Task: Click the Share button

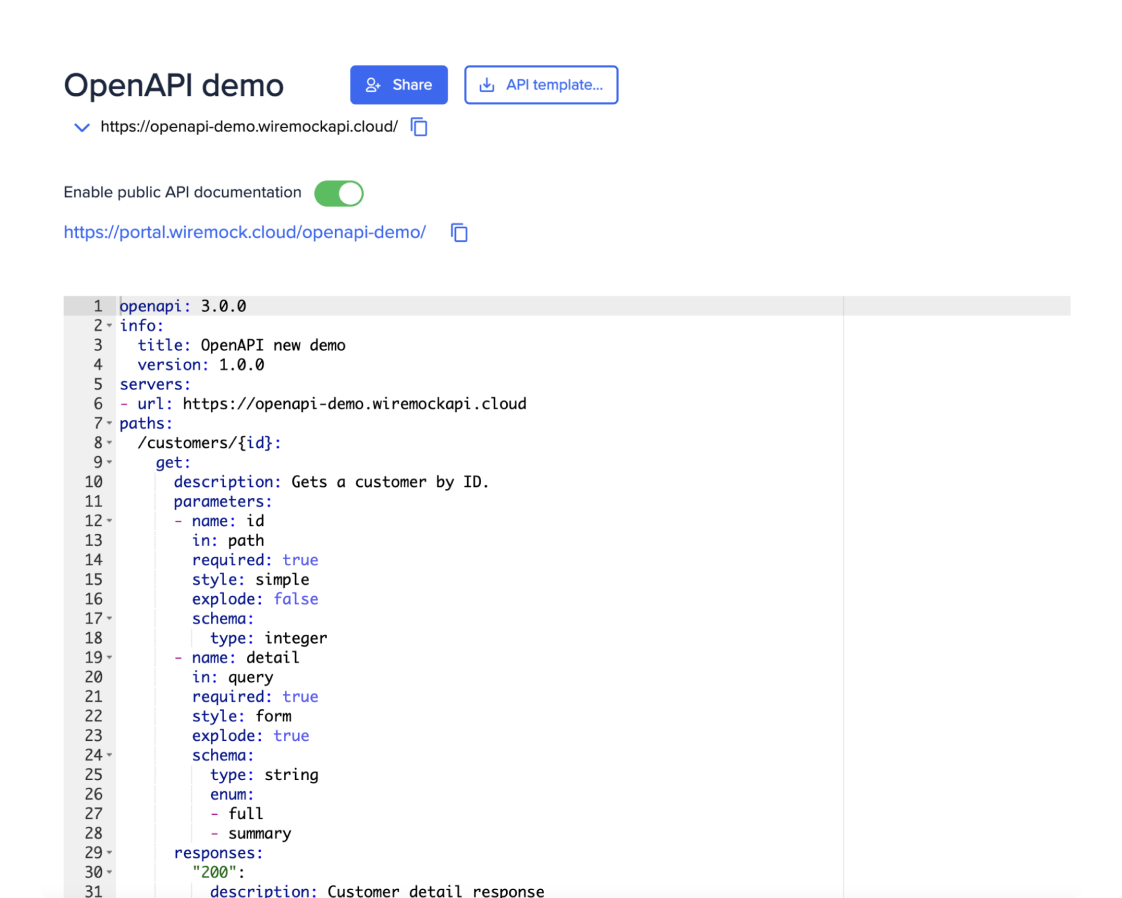Action: (398, 85)
